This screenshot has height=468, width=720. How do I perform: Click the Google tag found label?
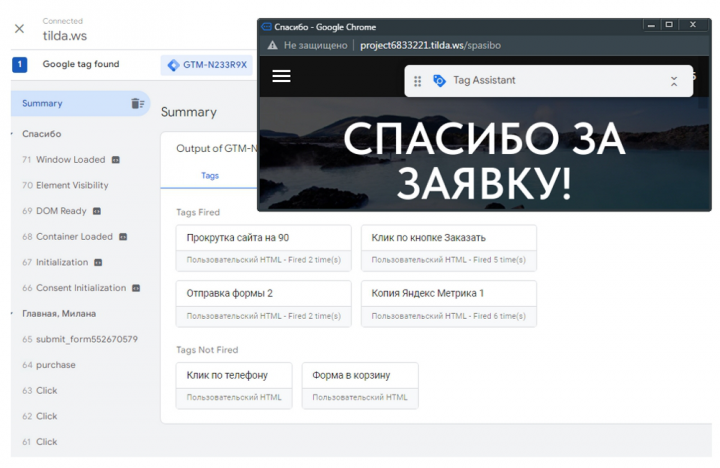point(81,64)
